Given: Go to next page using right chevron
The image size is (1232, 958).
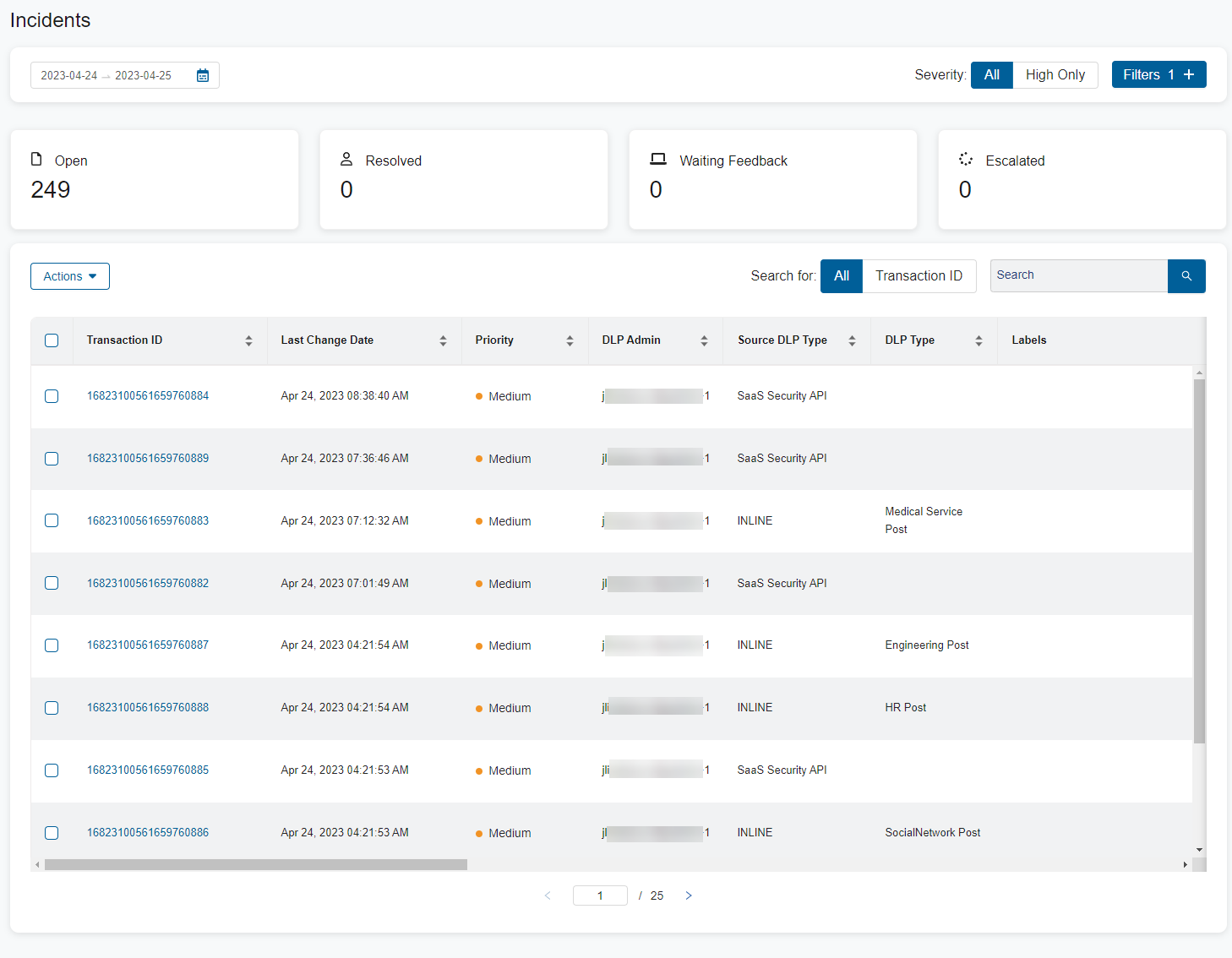Looking at the screenshot, I should coord(689,895).
